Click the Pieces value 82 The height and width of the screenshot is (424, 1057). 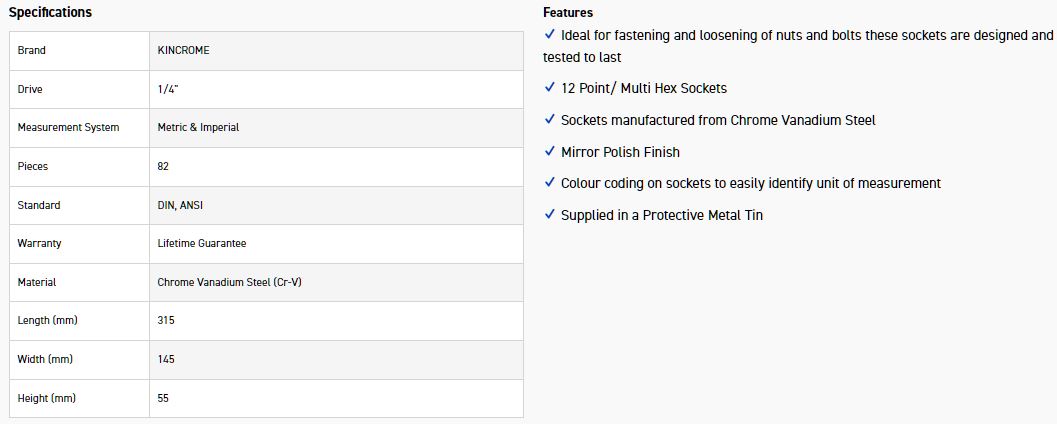tap(163, 166)
